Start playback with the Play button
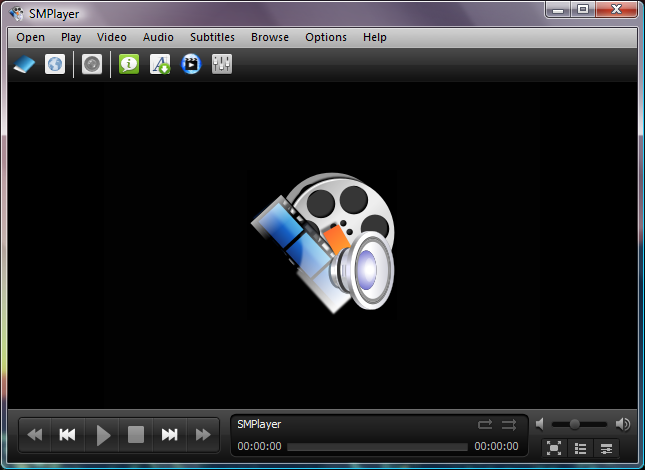This screenshot has width=645, height=470. point(102,435)
